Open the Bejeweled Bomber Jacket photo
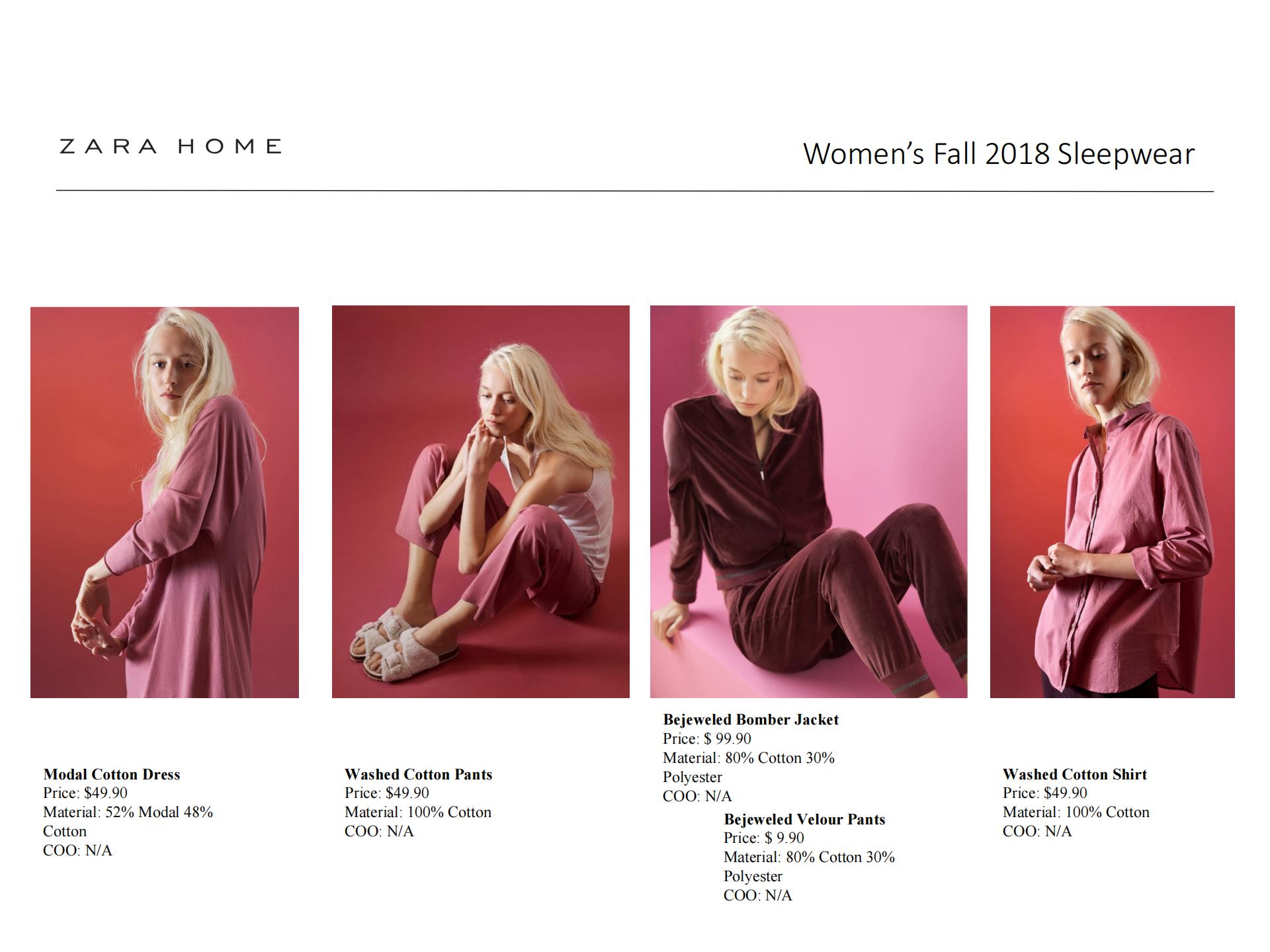 (808, 502)
